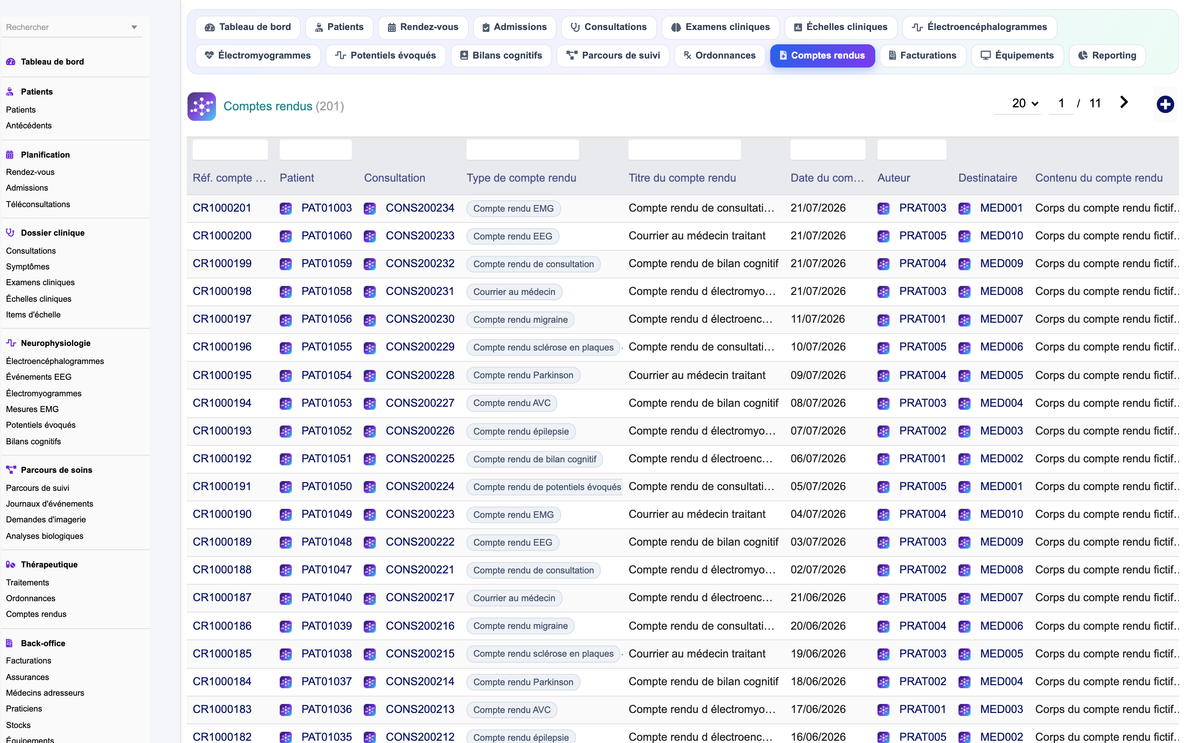Click the Tableau de bord sidebar icon
The image size is (1200, 743).
coord(11,61)
